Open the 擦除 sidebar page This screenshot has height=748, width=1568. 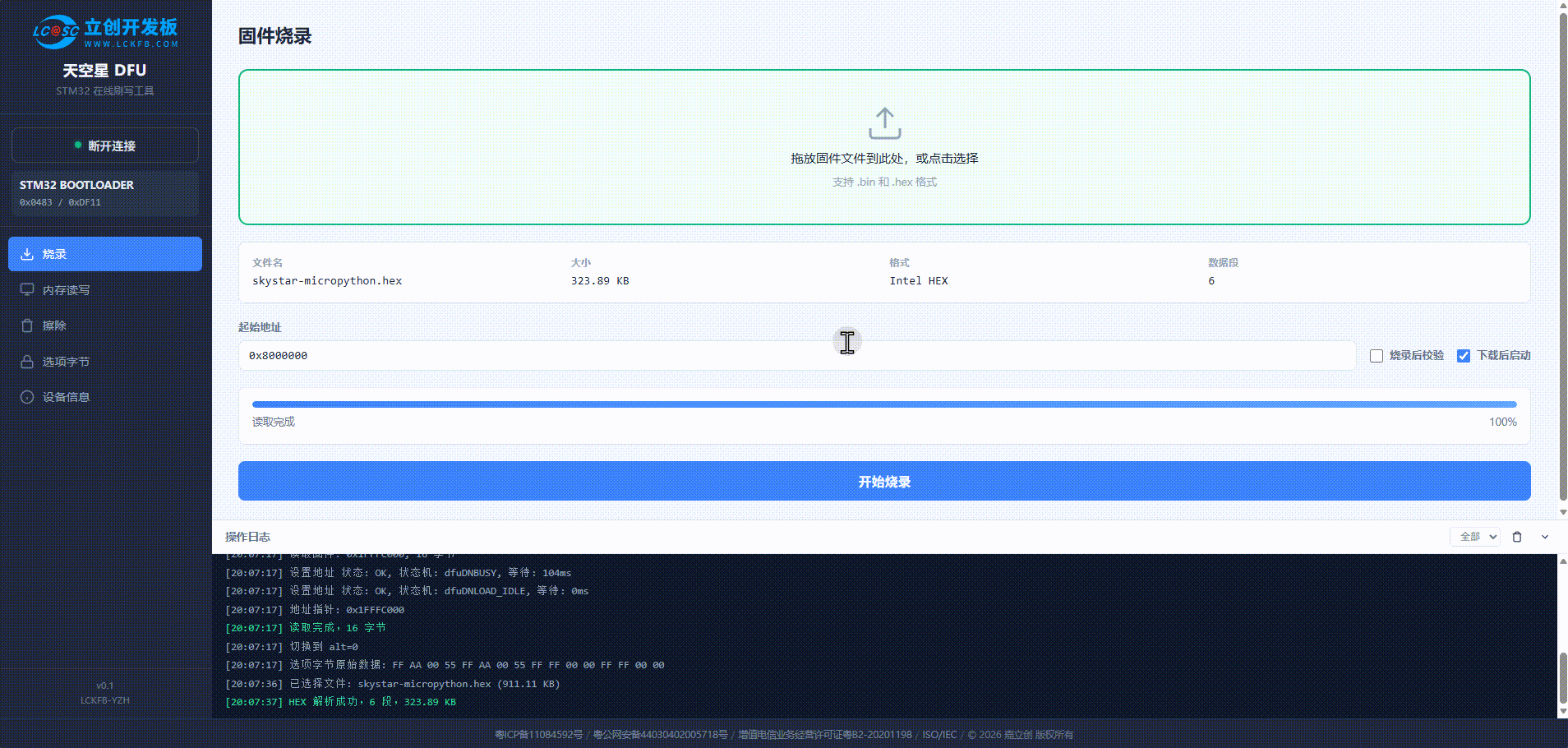point(105,326)
